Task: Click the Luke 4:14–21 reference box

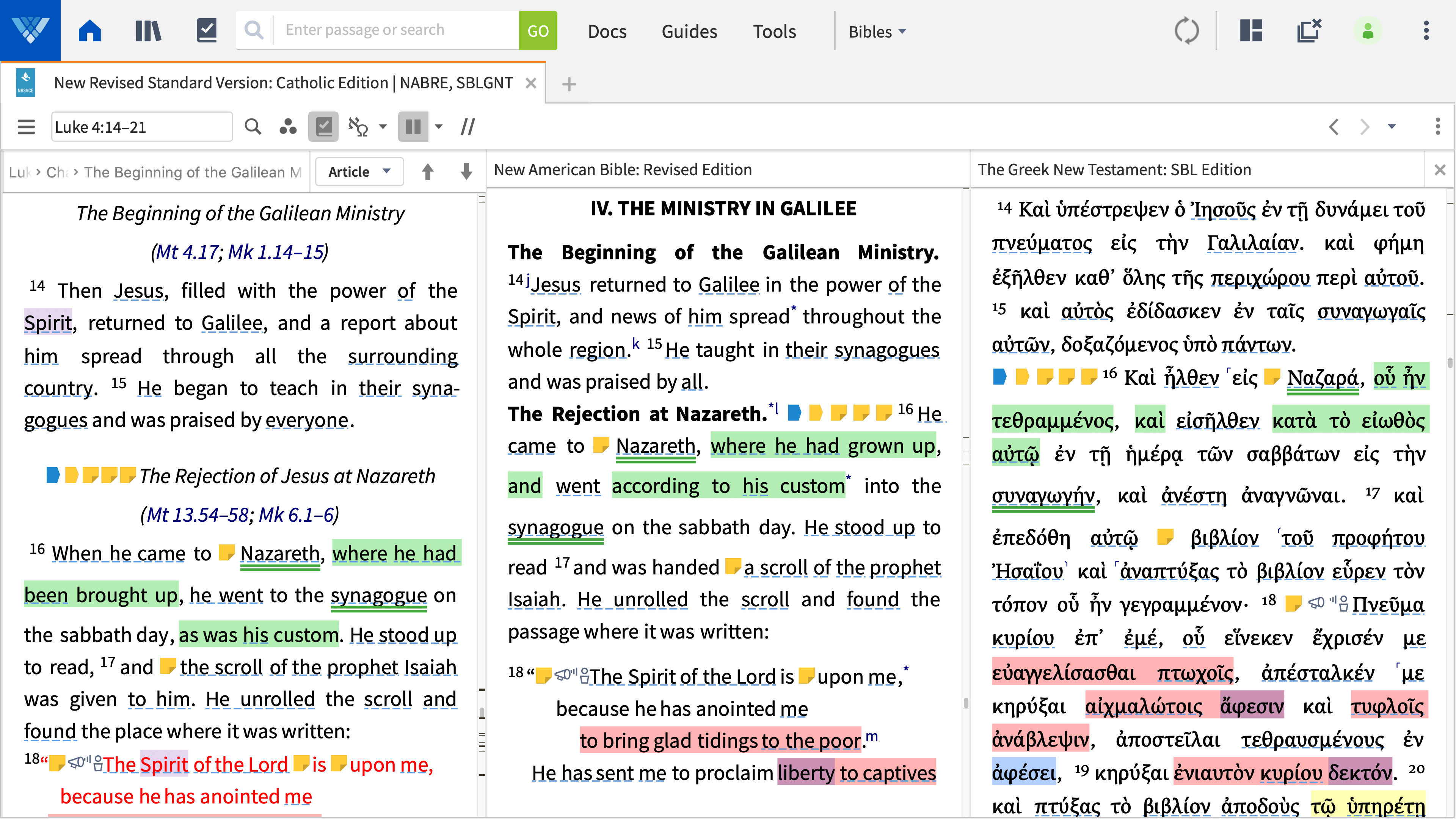Action: tap(142, 127)
